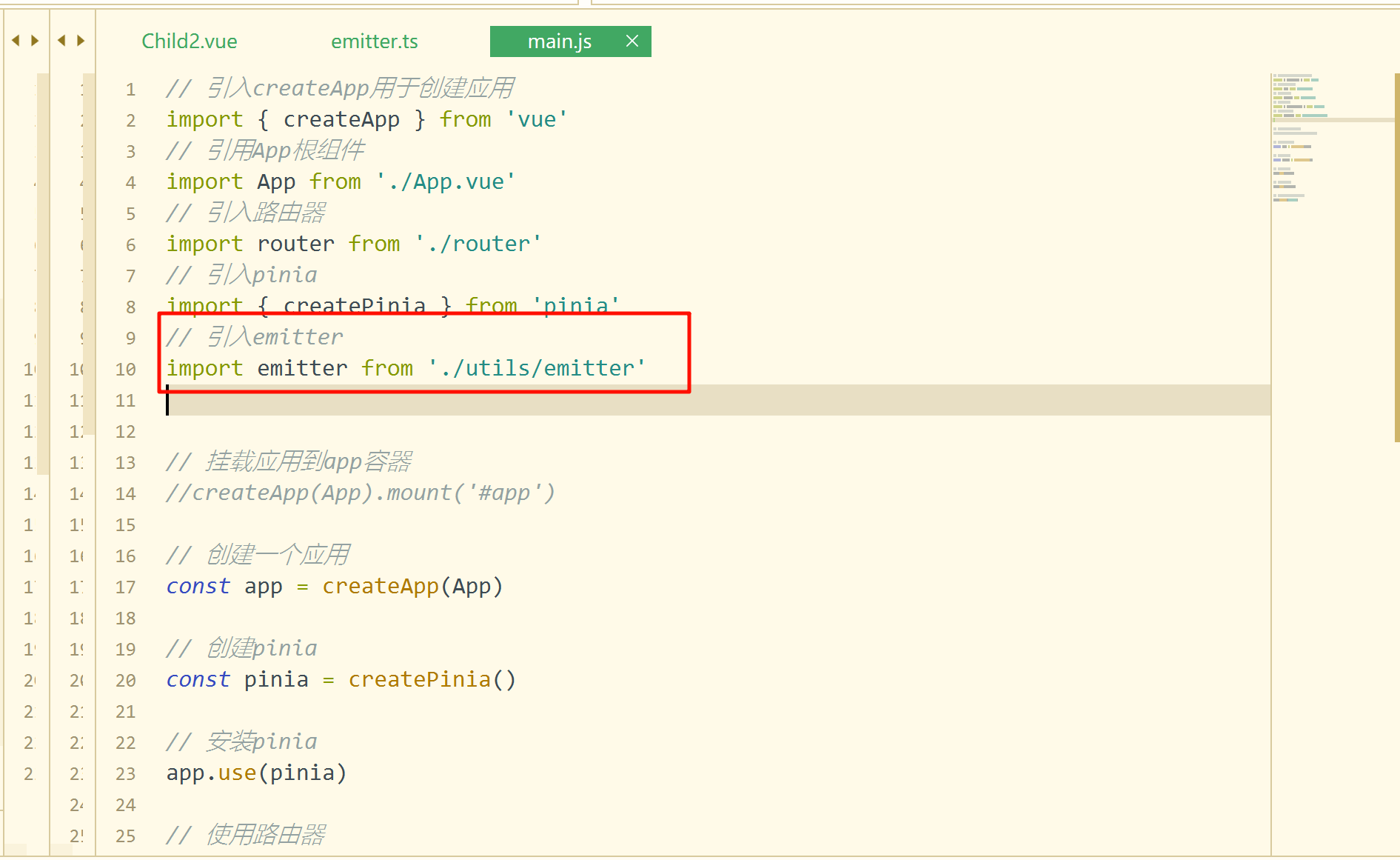Click line number 1 in the gutter
This screenshot has width=1400, height=860.
click(x=130, y=90)
